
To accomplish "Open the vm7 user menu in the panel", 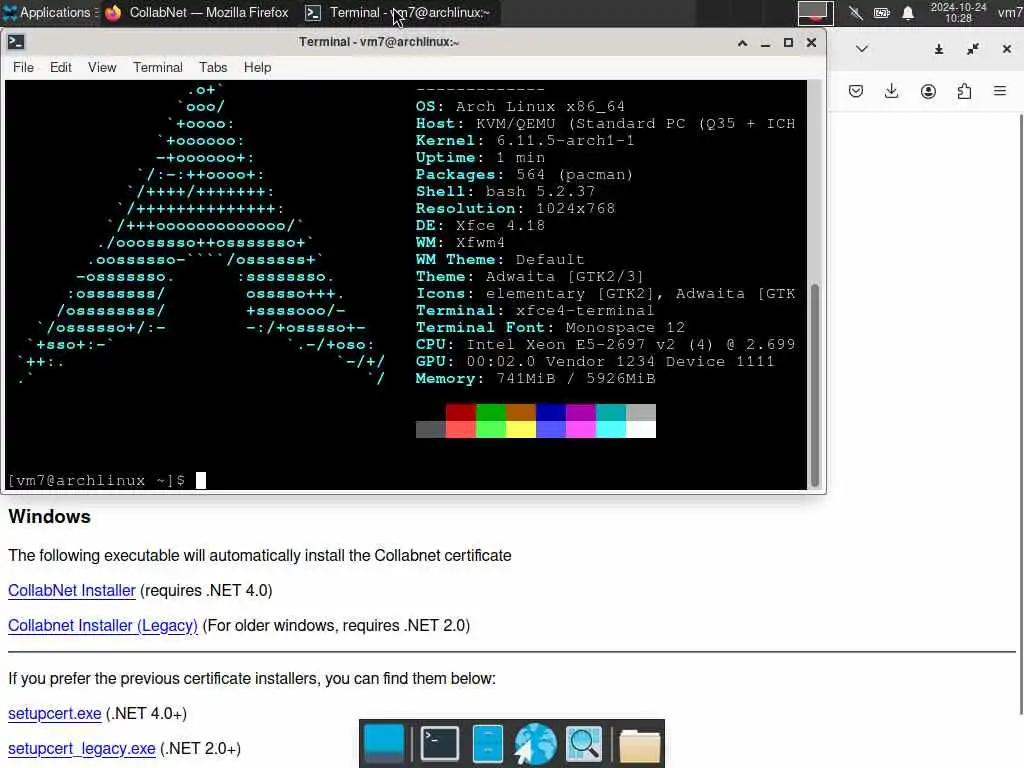I will click(1010, 12).
